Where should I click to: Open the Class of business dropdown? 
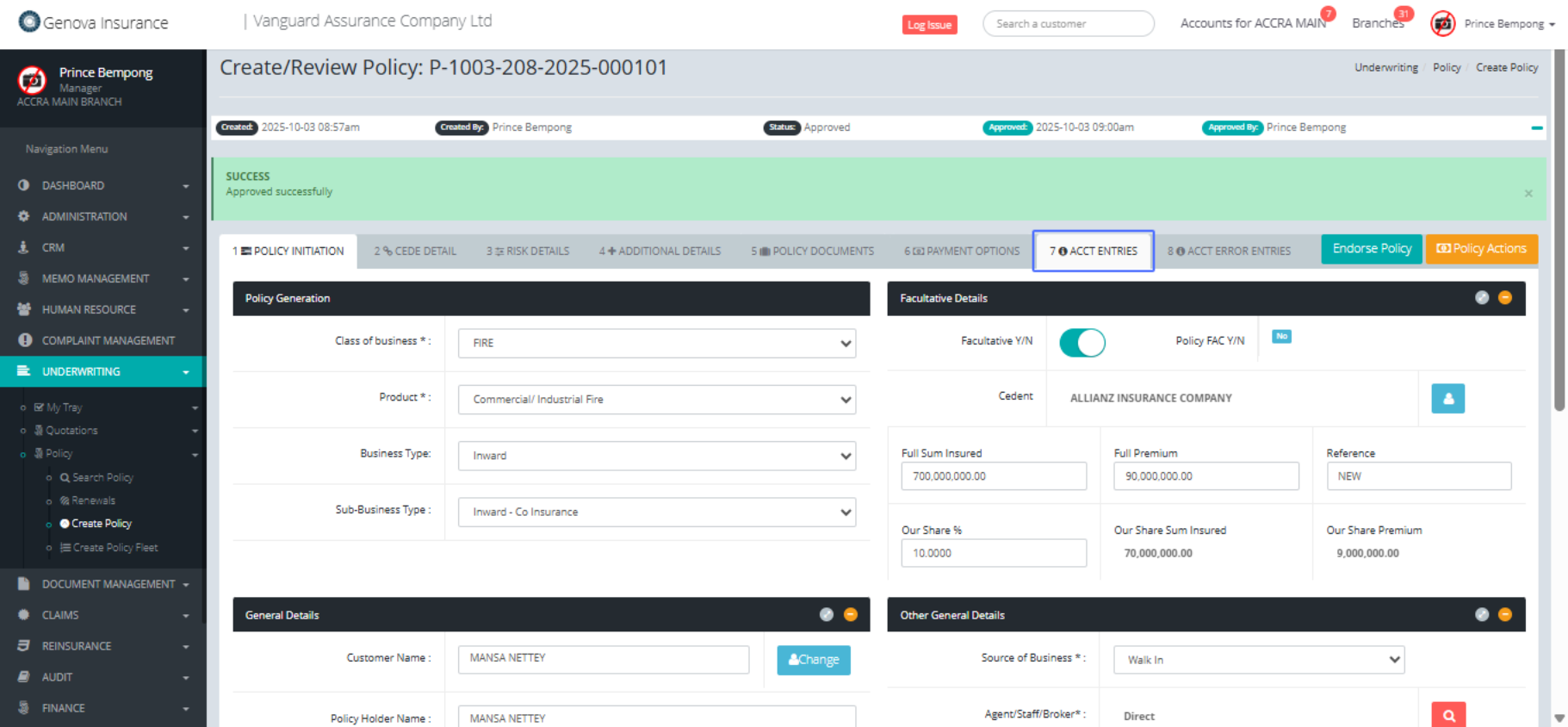coord(656,343)
